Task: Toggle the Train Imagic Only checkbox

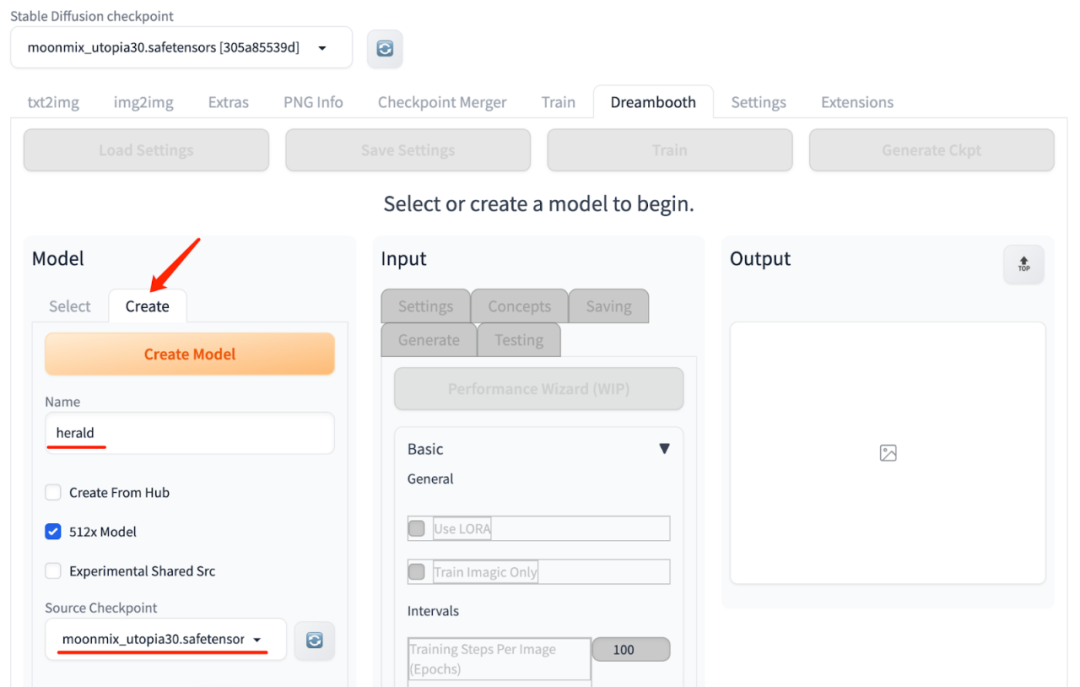Action: (x=417, y=571)
